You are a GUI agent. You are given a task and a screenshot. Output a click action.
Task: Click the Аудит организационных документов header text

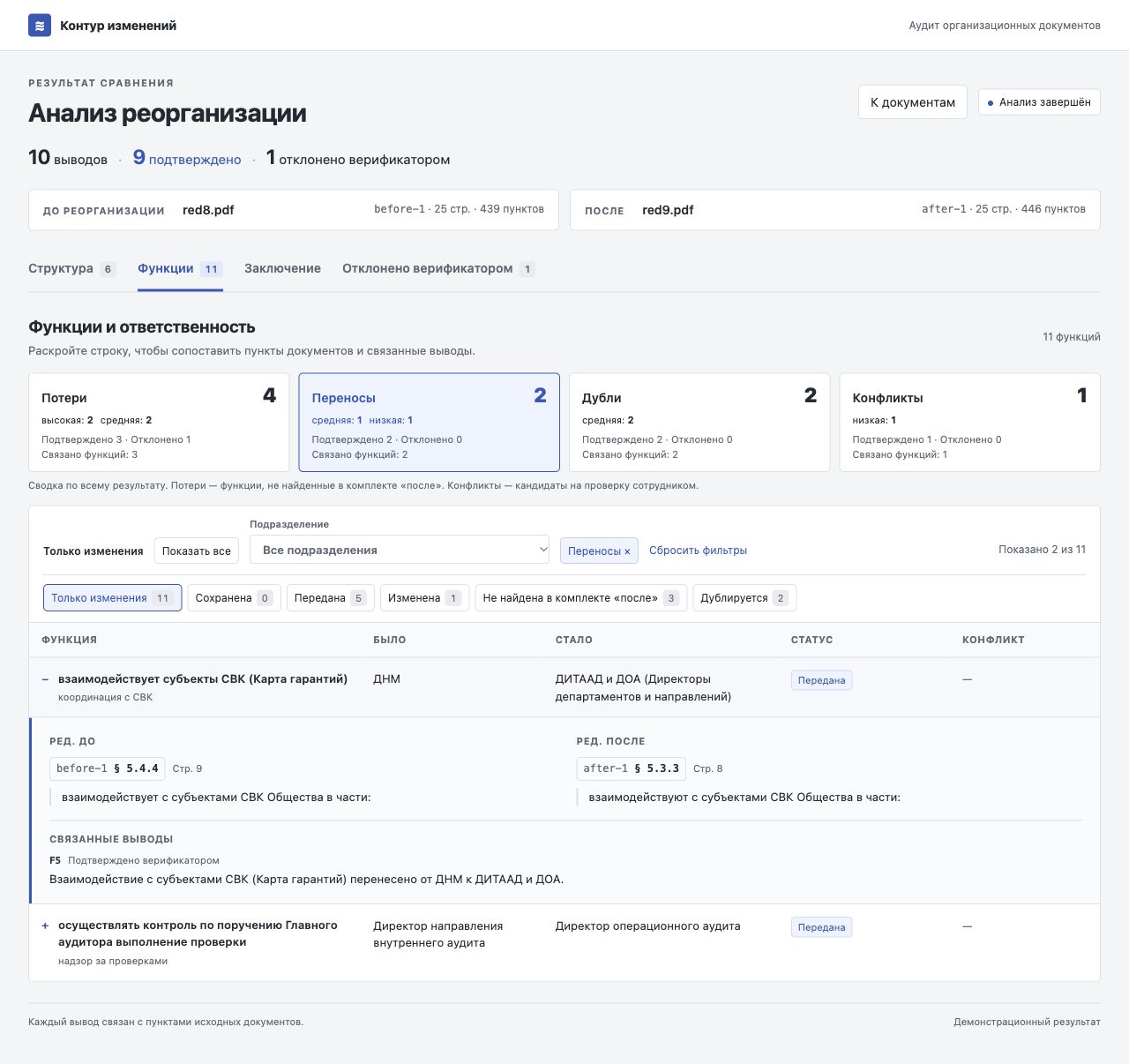[x=1005, y=26]
